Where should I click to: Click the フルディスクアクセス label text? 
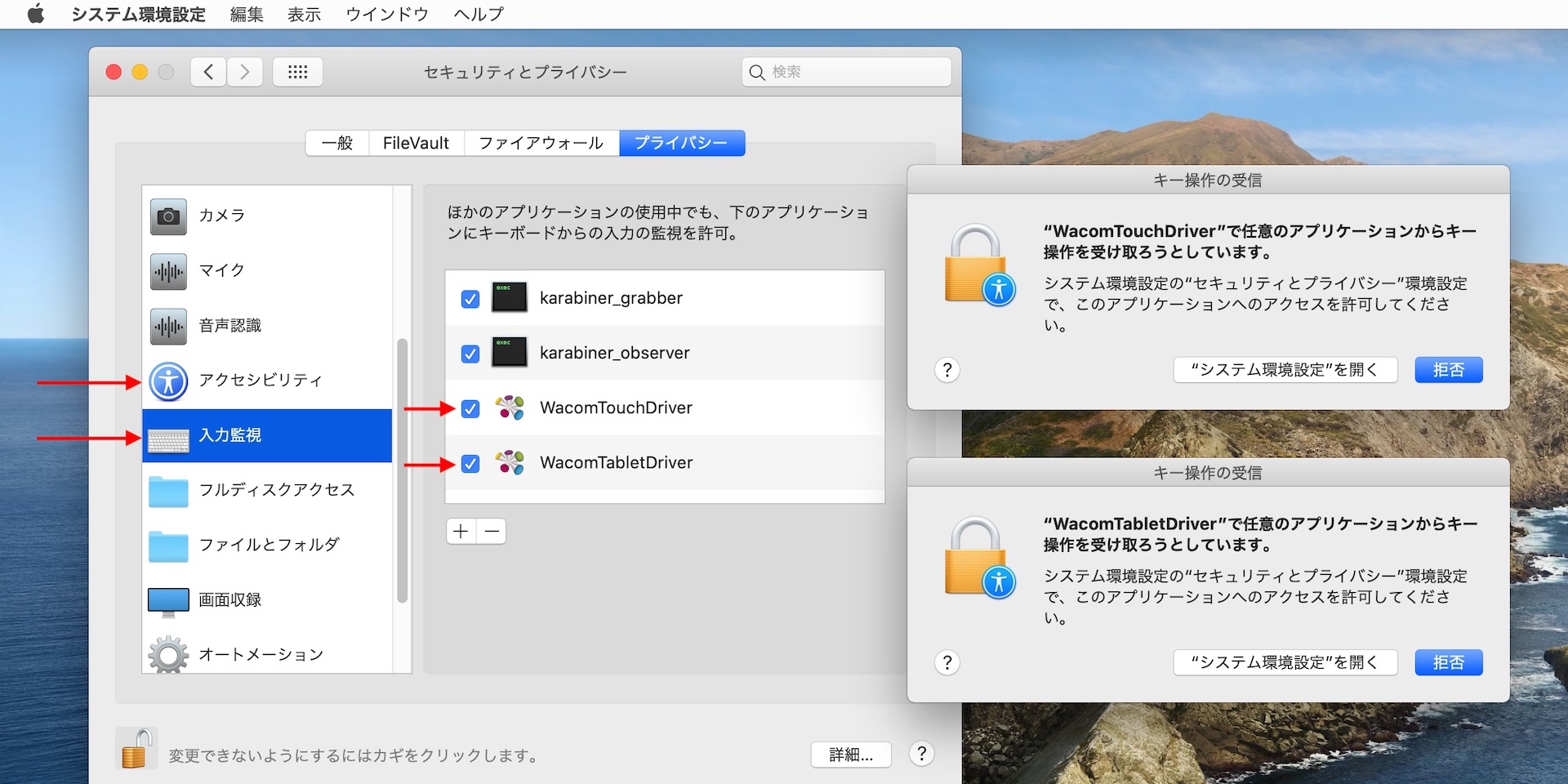277,489
